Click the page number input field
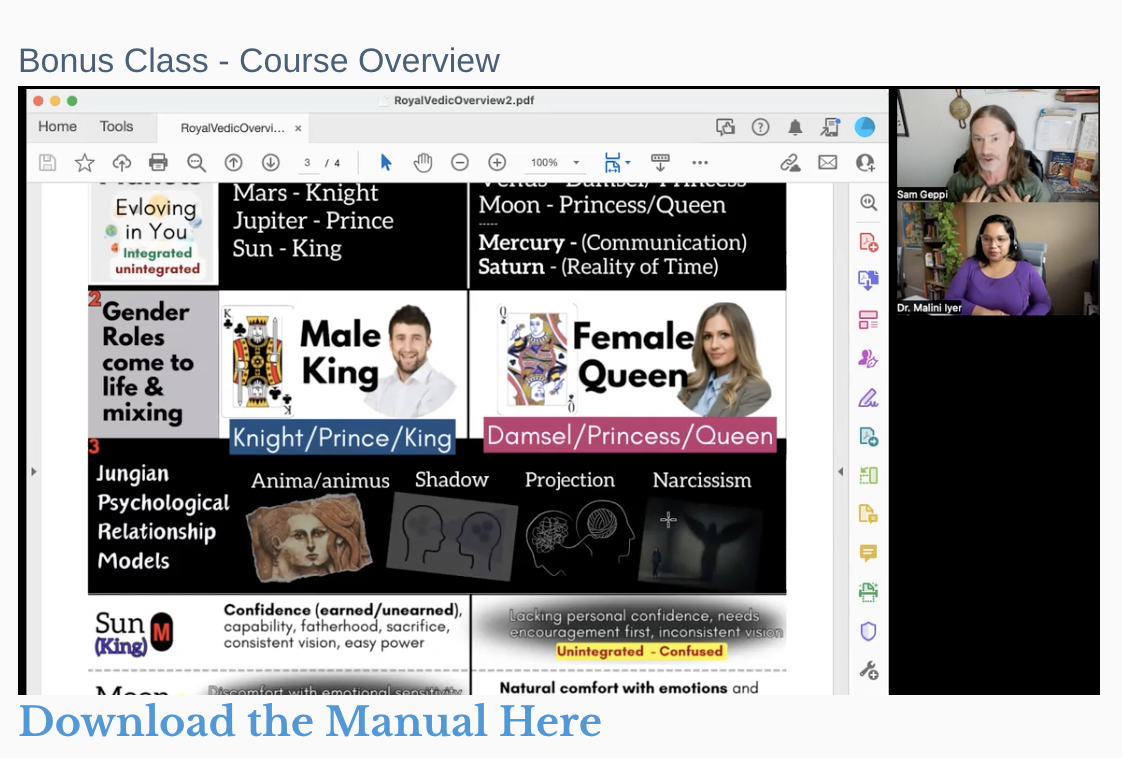The image size is (1122, 758). (x=308, y=163)
